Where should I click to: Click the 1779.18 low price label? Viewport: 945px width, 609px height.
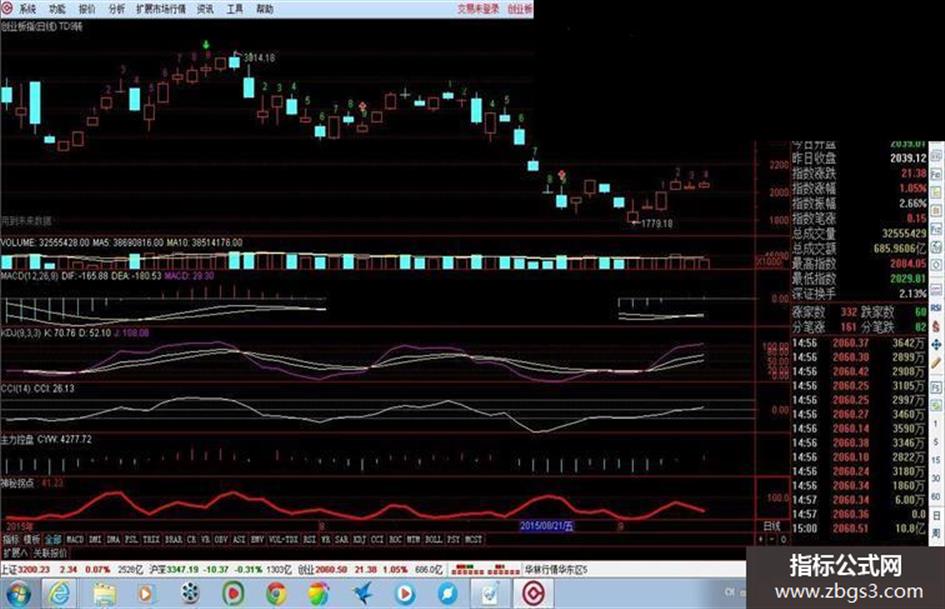pos(656,223)
